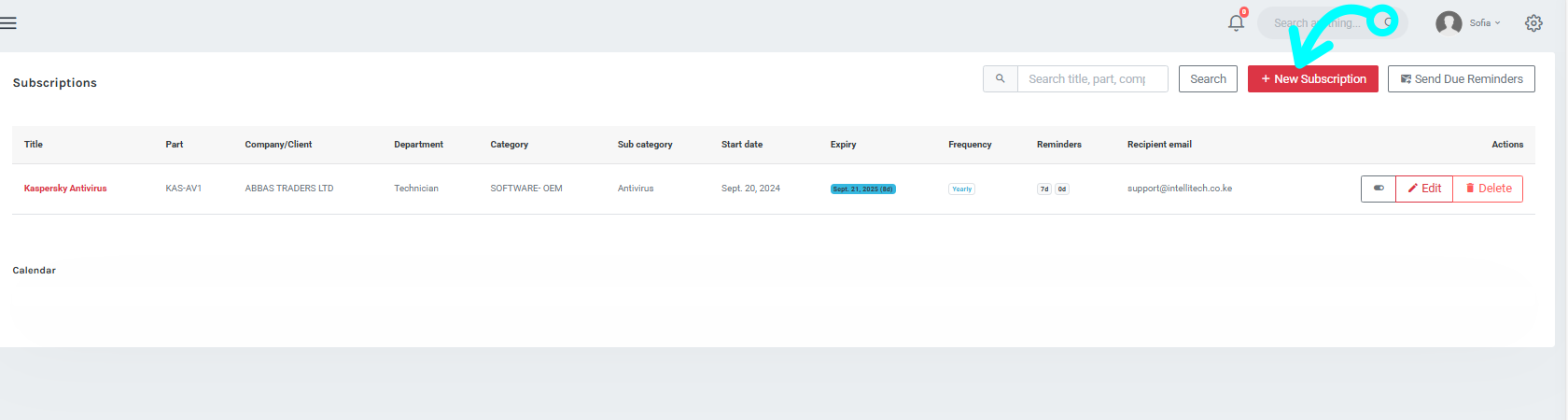Viewport: 1568px width, 420px height.
Task: Click Sofia's profile avatar
Action: [1449, 23]
